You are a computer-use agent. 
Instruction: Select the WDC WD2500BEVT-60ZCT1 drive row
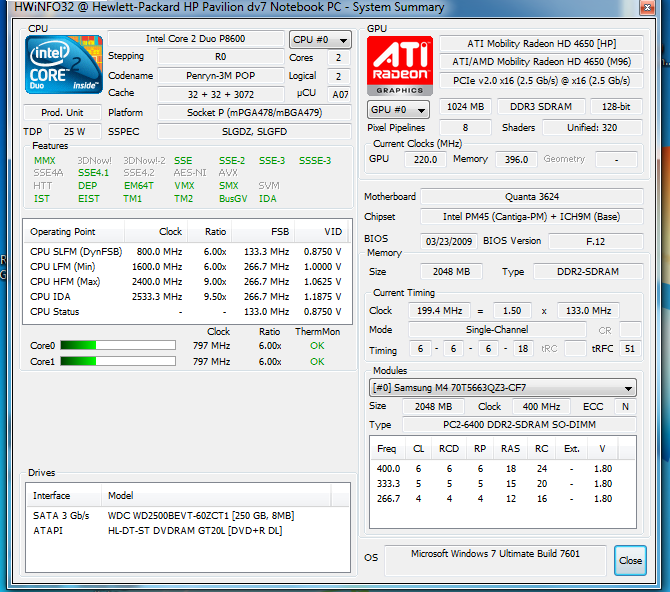pyautogui.click(x=188, y=515)
